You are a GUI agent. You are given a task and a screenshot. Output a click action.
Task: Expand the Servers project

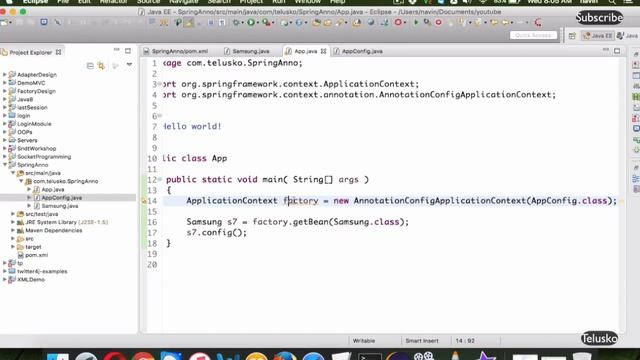[x=5, y=140]
